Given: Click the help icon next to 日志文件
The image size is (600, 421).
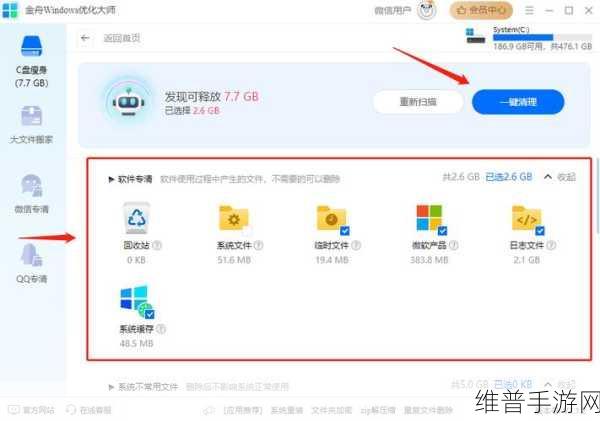Looking at the screenshot, I should tap(551, 245).
